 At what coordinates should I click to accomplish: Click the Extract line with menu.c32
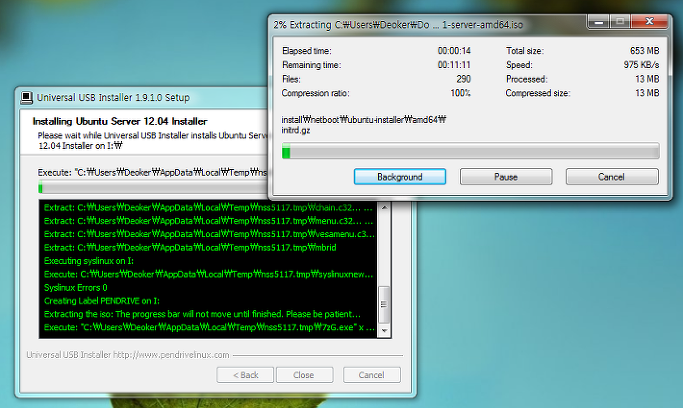pyautogui.click(x=208, y=221)
